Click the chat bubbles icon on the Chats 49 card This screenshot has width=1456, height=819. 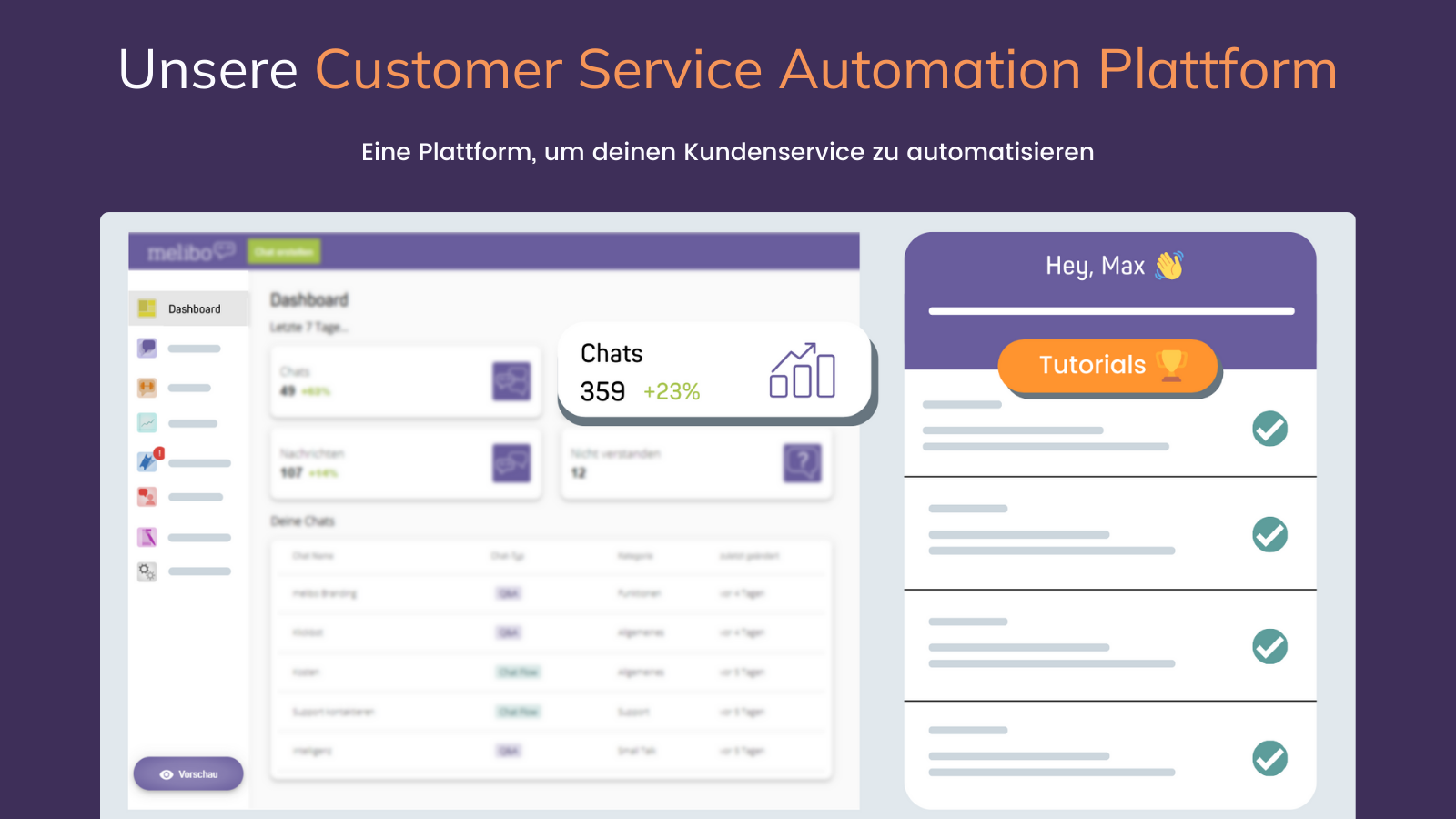pyautogui.click(x=511, y=381)
